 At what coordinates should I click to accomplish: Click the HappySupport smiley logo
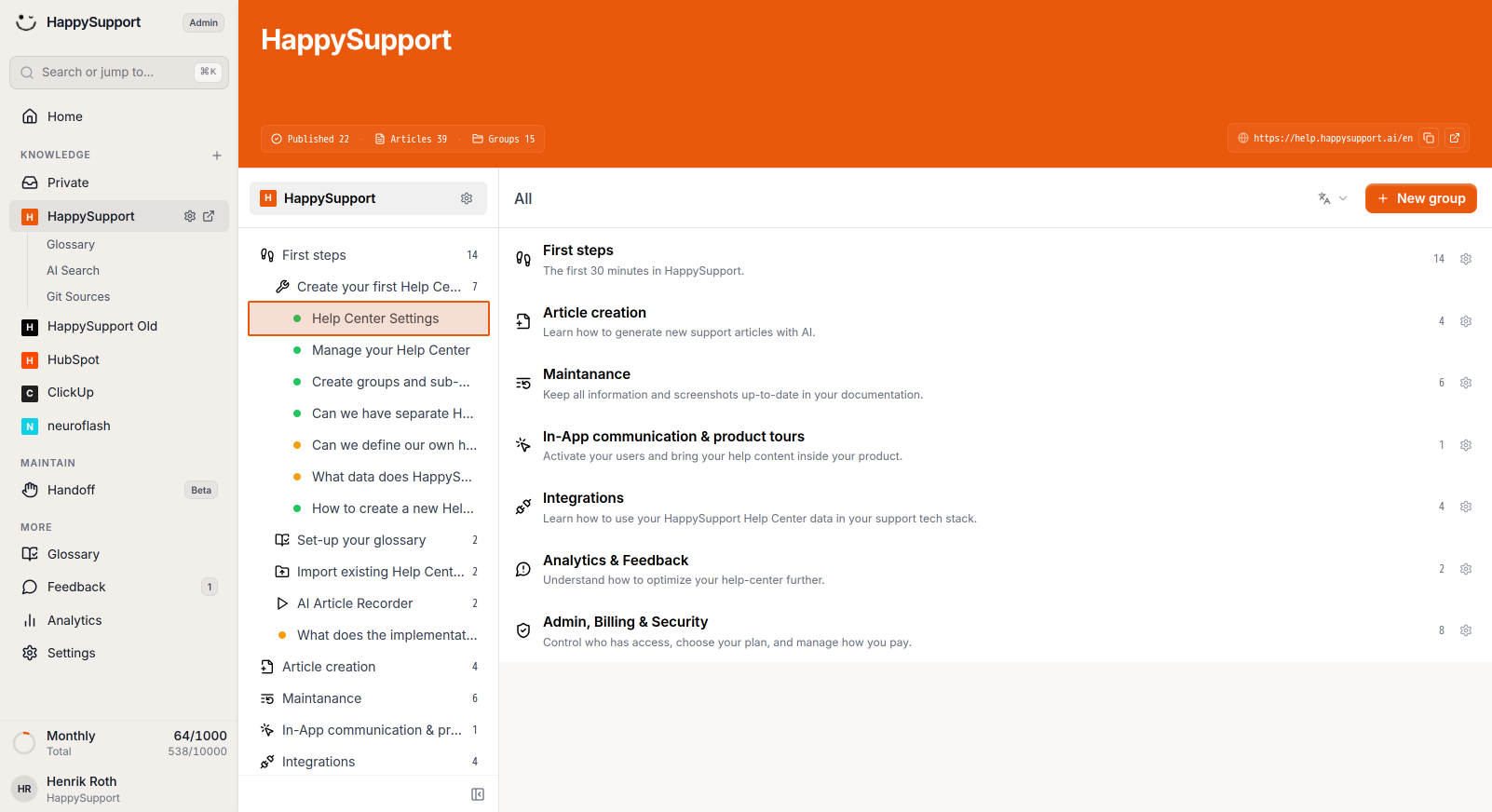(x=26, y=22)
